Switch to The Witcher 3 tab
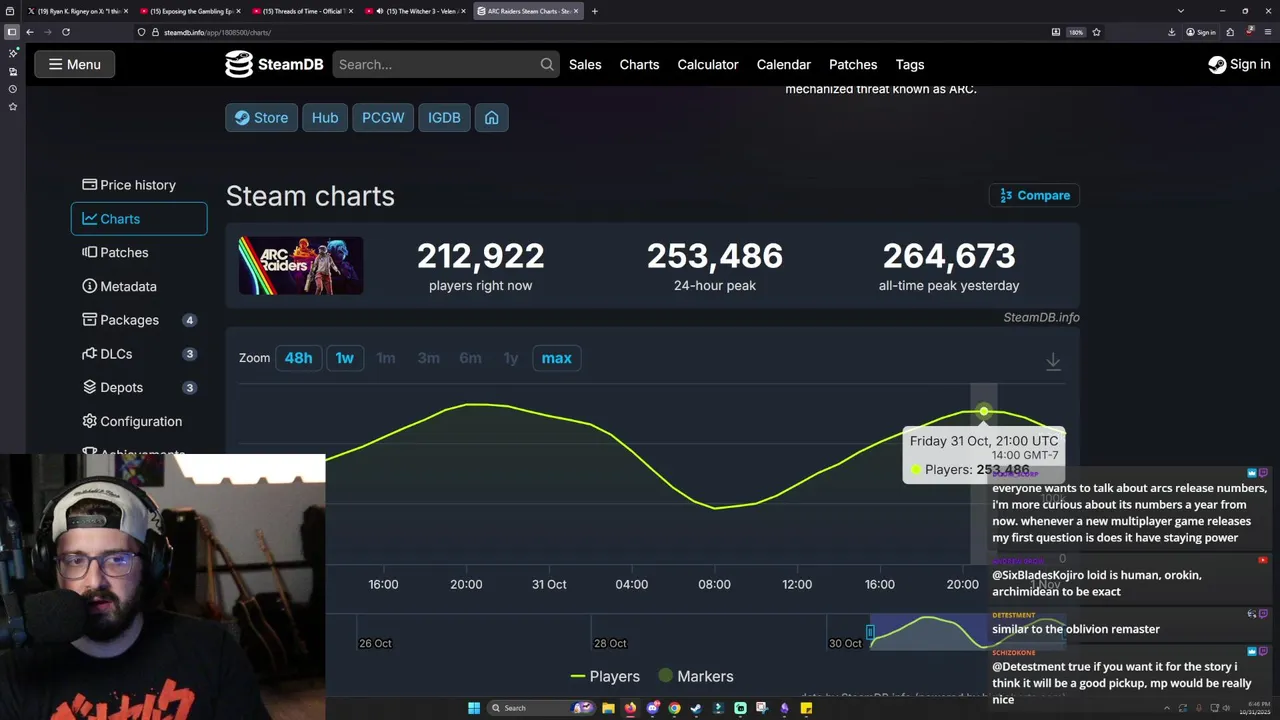The width and height of the screenshot is (1280, 720). click(417, 11)
